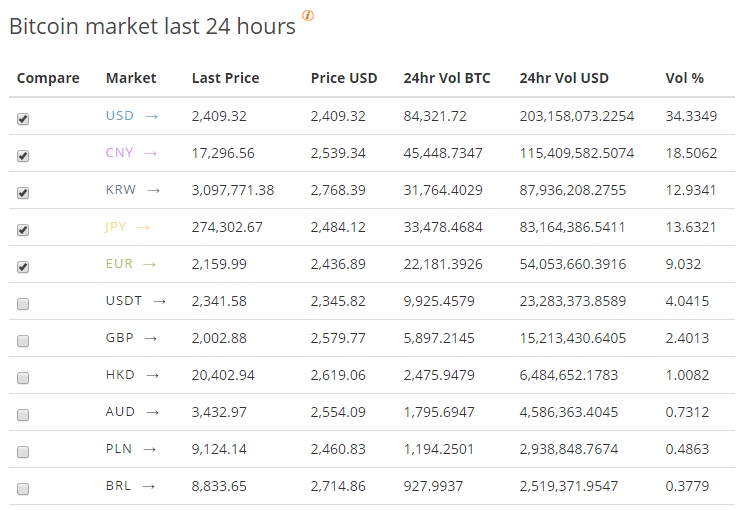Select the PLN market link

[x=119, y=449]
